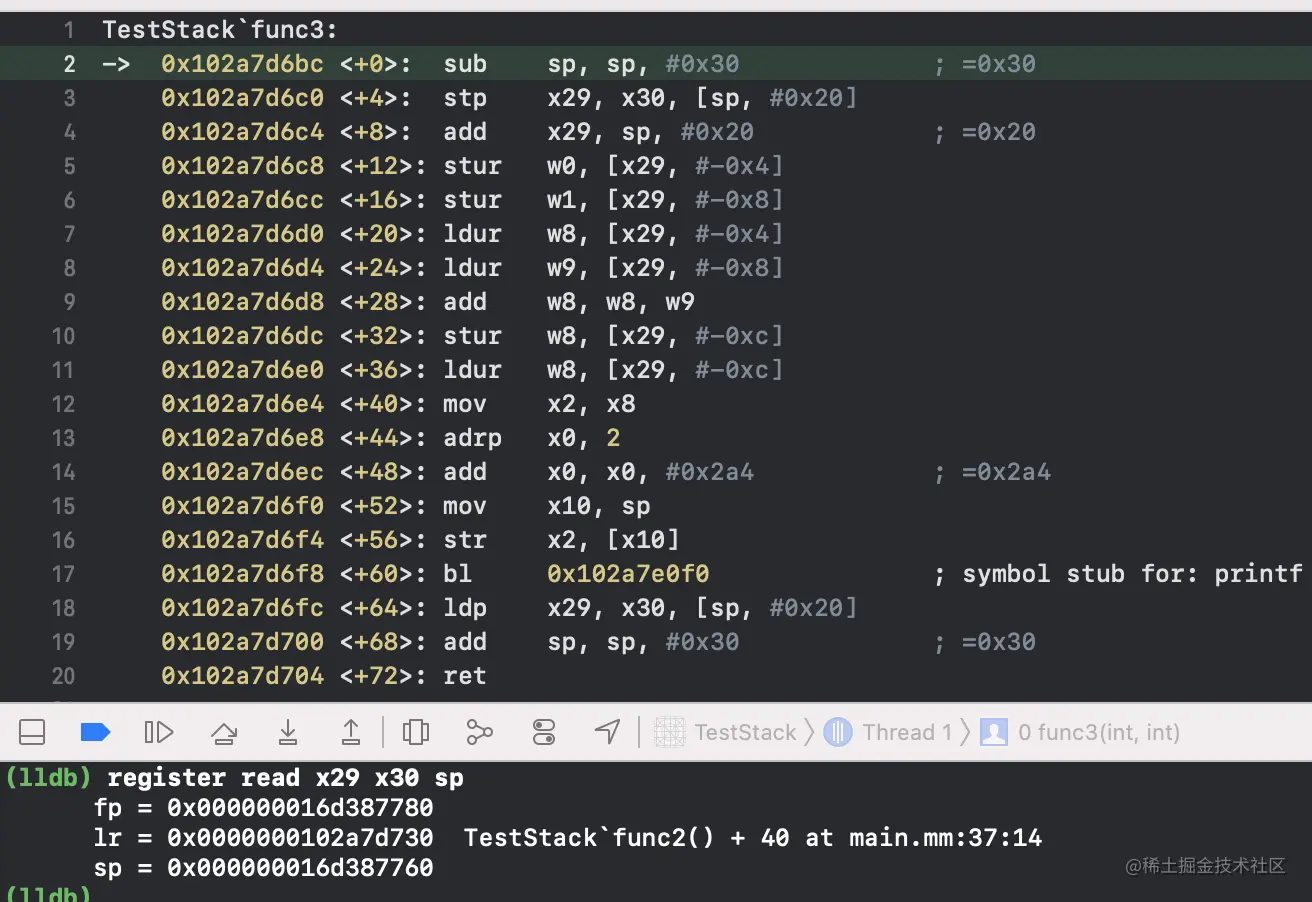Image resolution: width=1312 pixels, height=902 pixels.
Task: Open the Environment Overrides icon
Action: coord(544,732)
